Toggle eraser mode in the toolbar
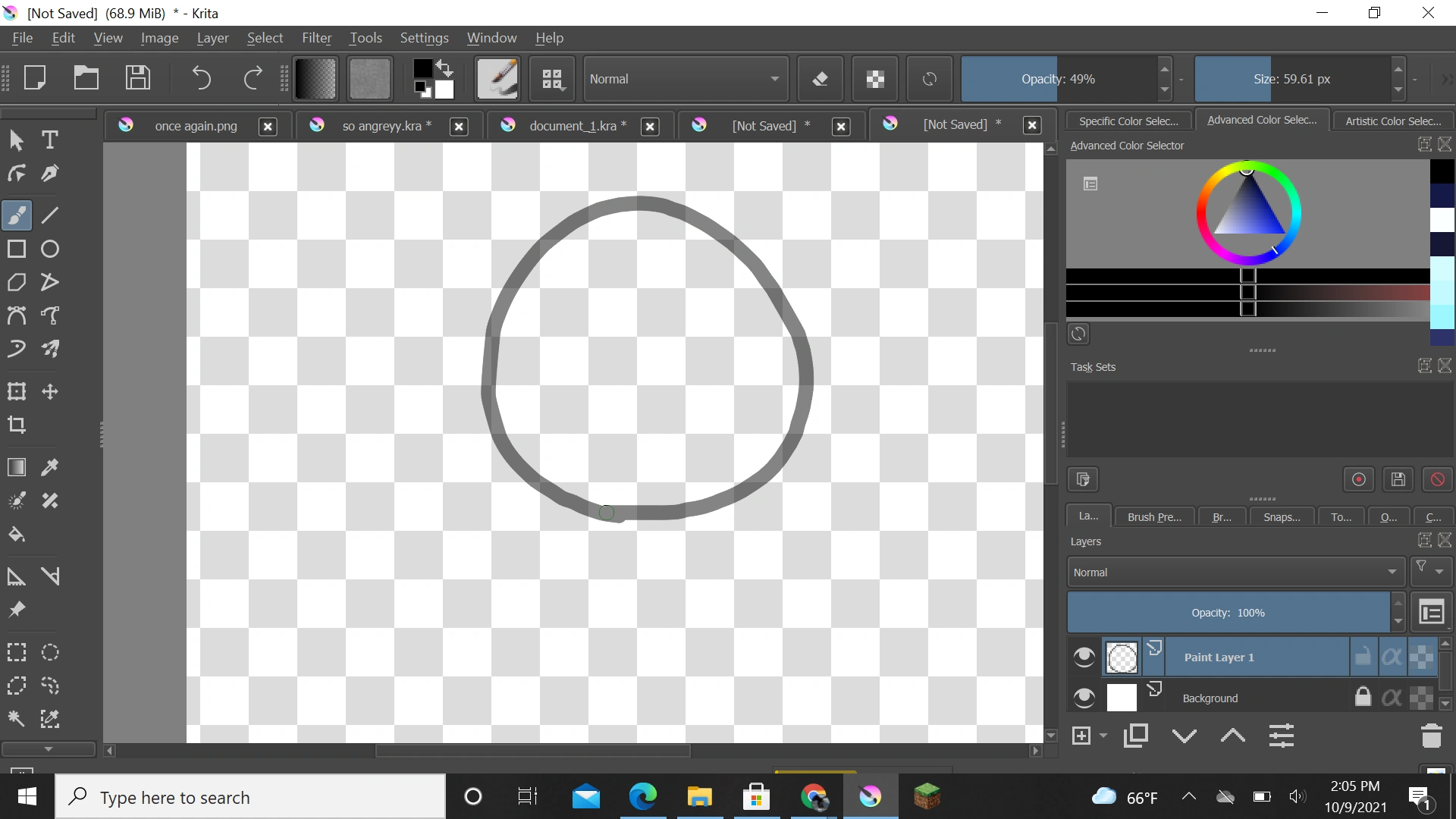 click(x=820, y=79)
